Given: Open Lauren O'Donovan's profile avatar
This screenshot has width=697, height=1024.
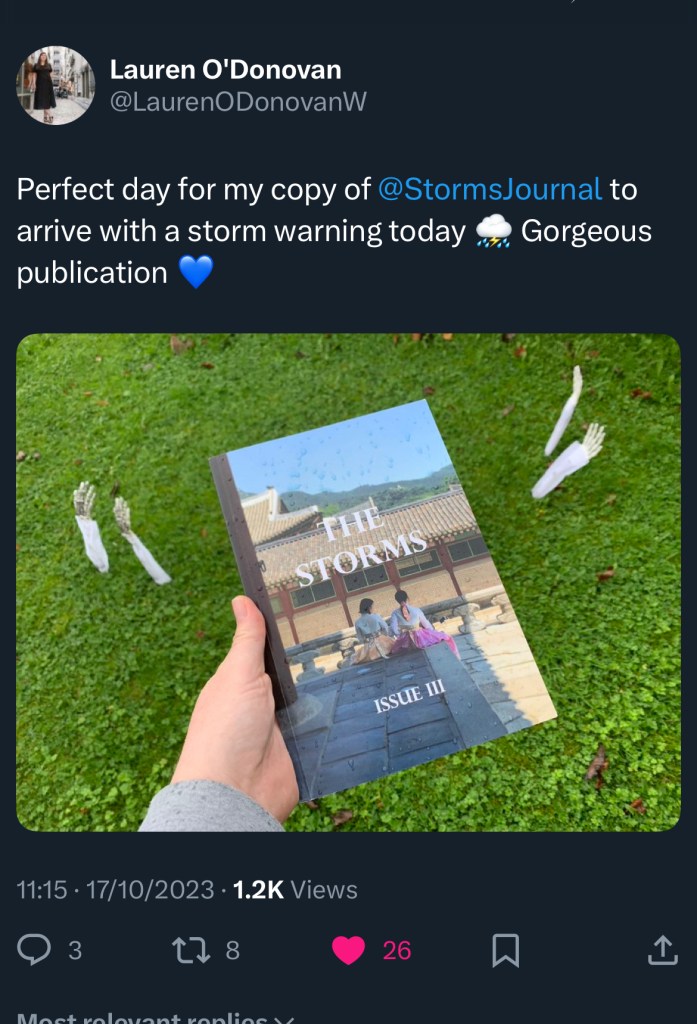Looking at the screenshot, I should tap(55, 85).
